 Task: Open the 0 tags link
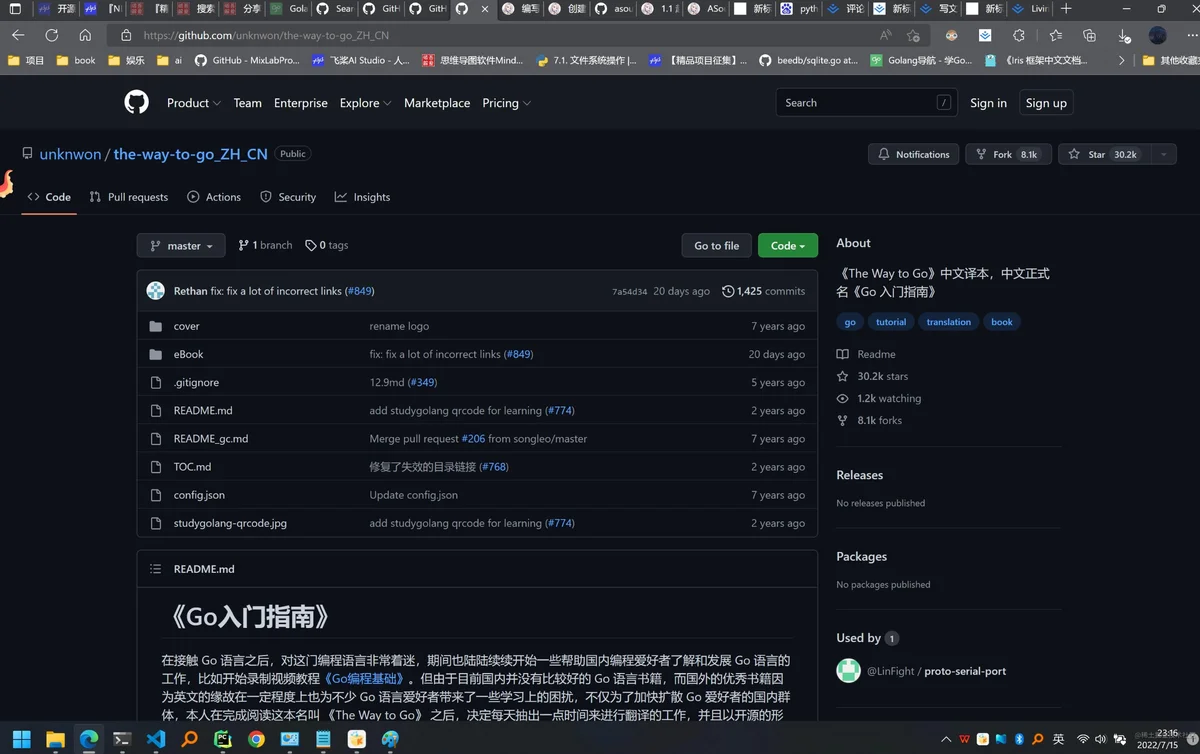[327, 245]
